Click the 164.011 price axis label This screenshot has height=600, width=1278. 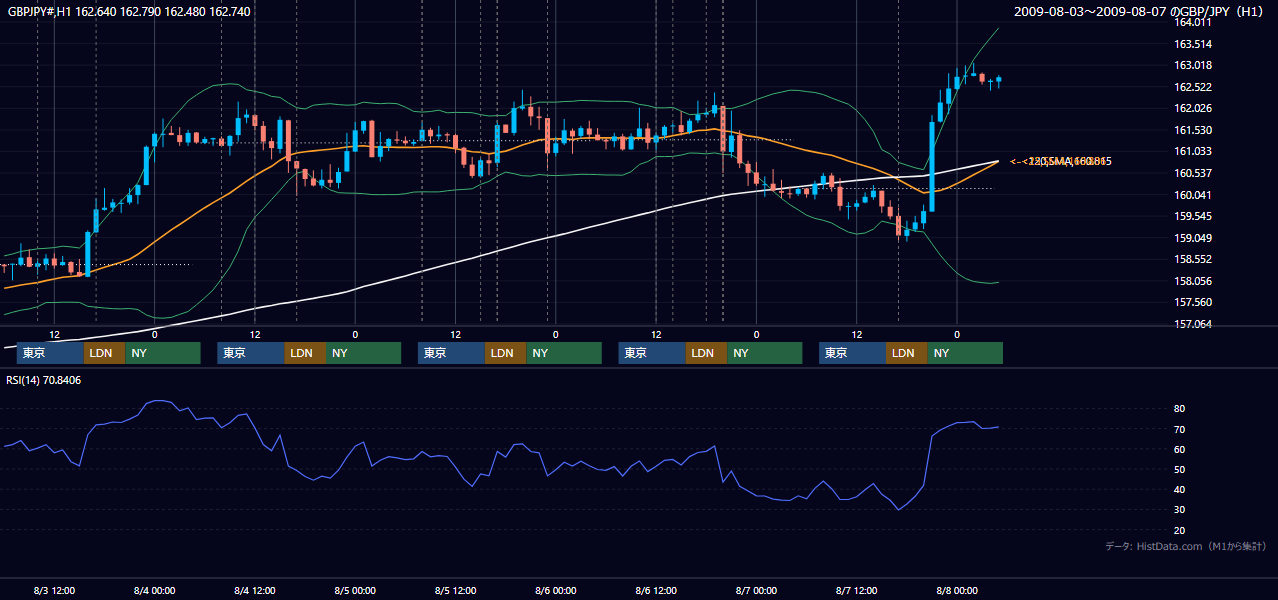[x=1193, y=22]
